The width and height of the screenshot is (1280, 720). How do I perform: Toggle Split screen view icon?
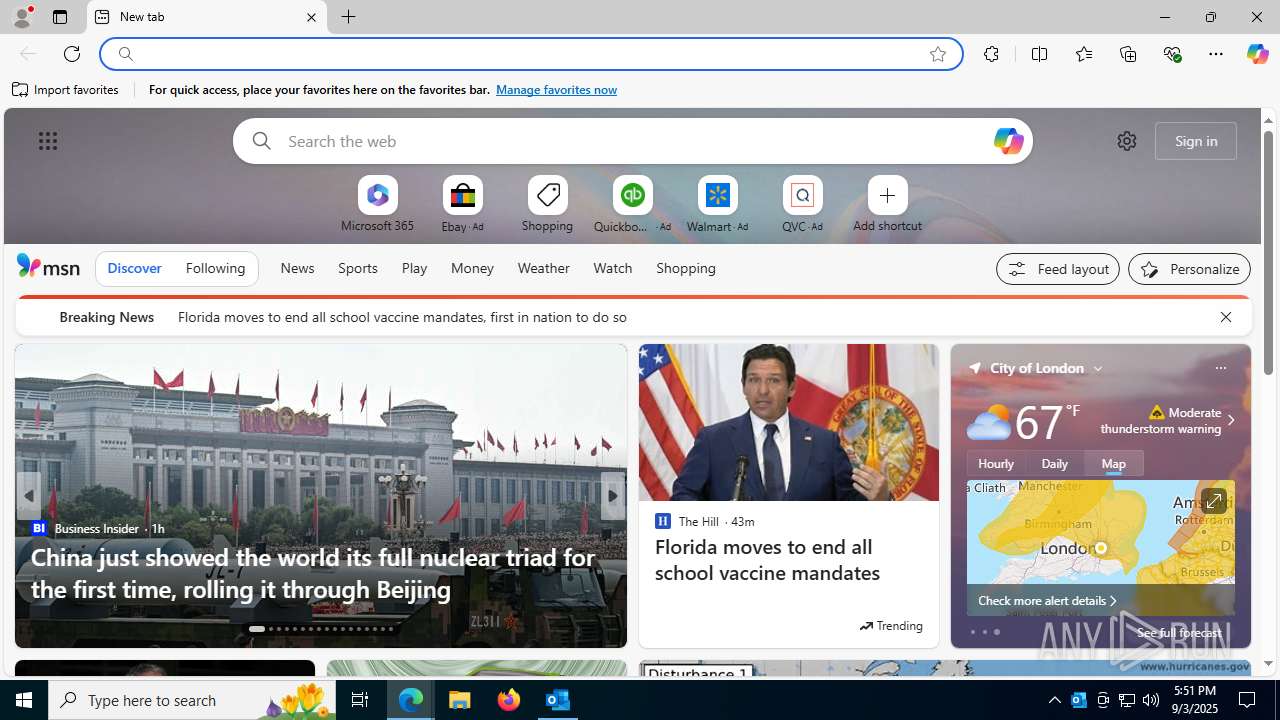[1040, 54]
